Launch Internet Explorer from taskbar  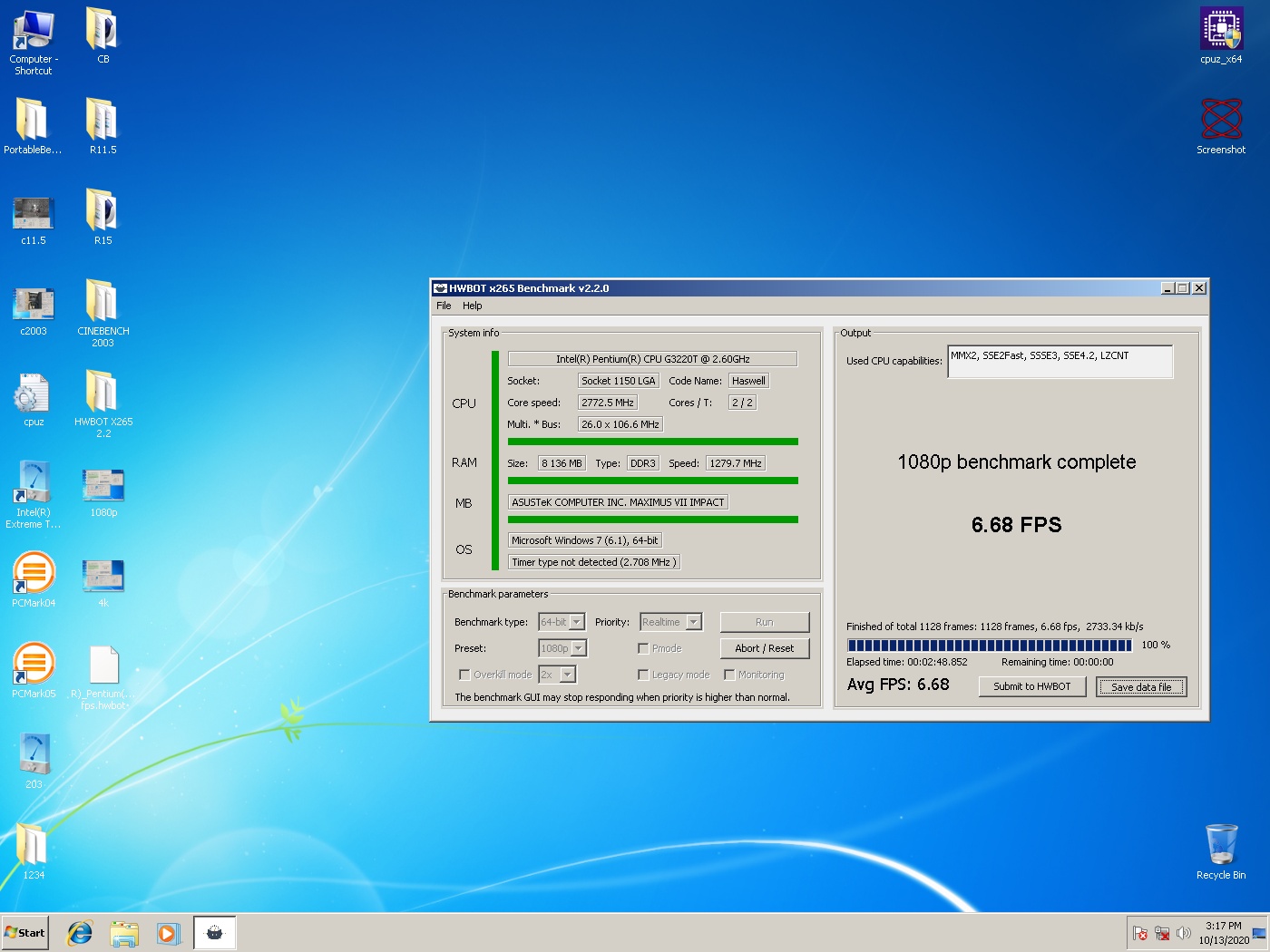click(x=80, y=933)
